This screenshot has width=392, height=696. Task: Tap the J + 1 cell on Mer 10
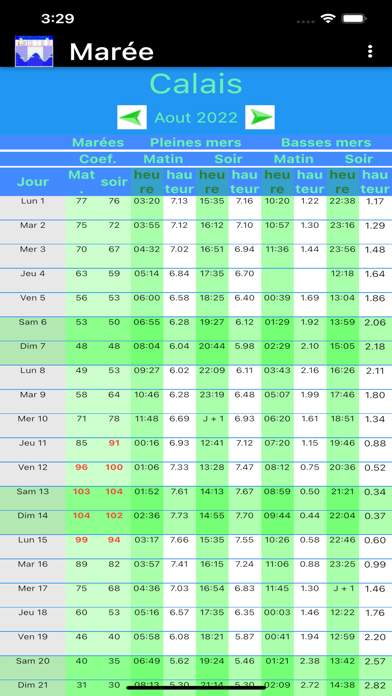[212, 419]
